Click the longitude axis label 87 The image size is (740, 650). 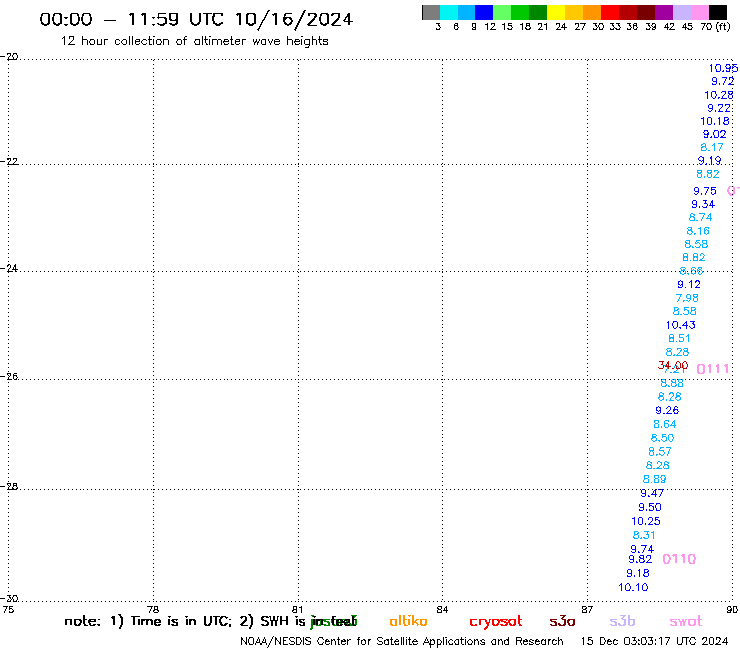coord(587,610)
